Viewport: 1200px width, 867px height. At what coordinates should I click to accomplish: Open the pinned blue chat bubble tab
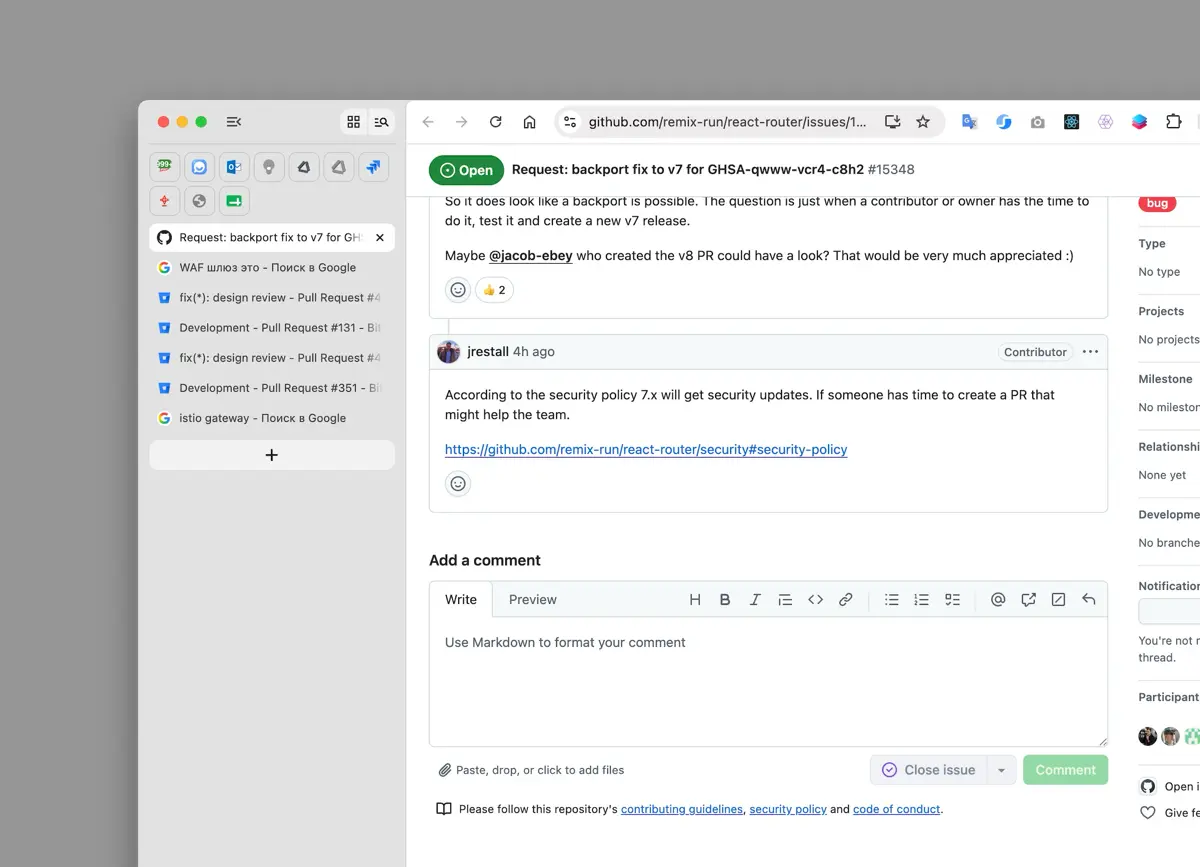click(x=199, y=167)
